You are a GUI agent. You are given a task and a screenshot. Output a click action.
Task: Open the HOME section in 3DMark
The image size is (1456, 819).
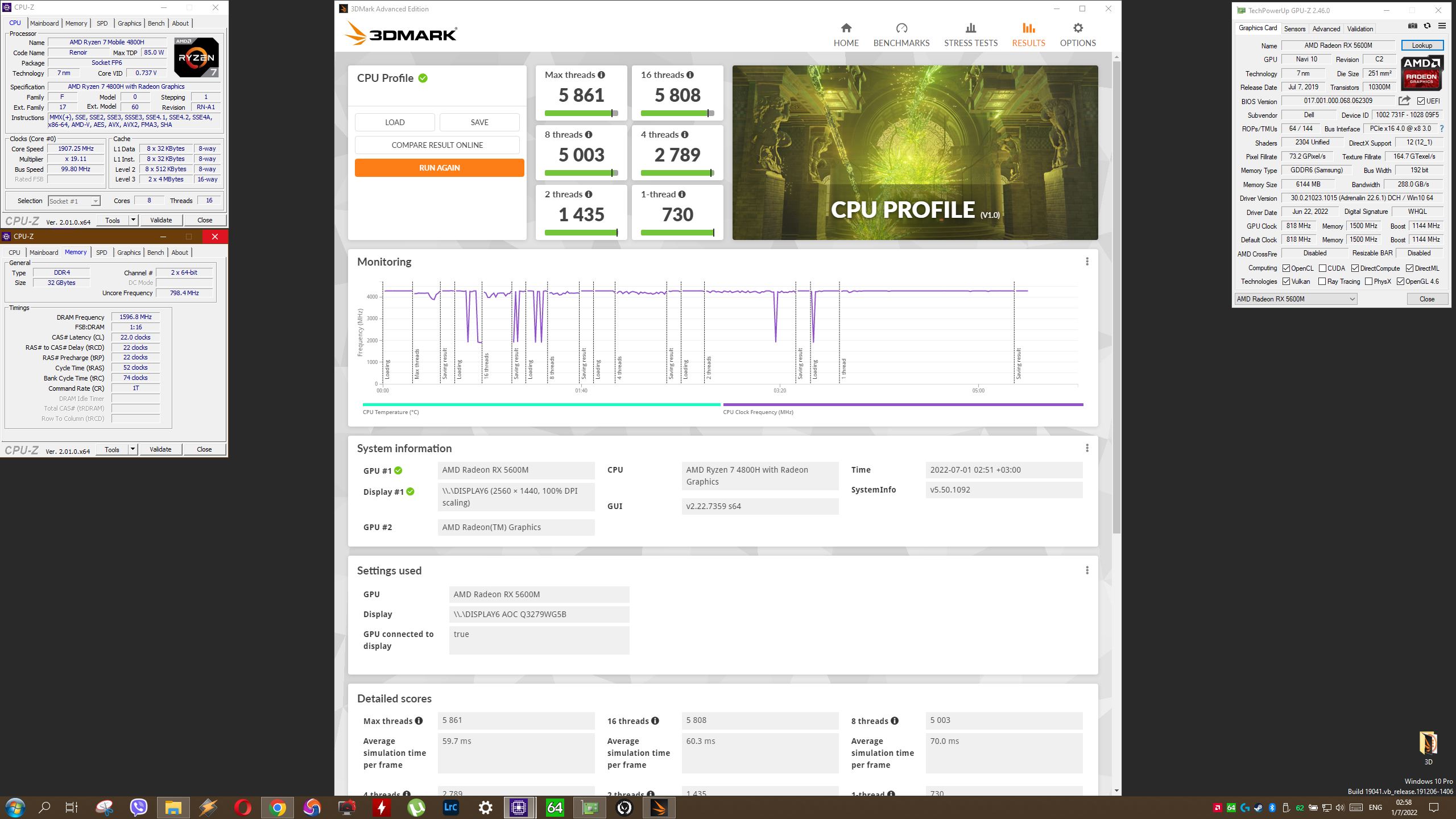[846, 35]
